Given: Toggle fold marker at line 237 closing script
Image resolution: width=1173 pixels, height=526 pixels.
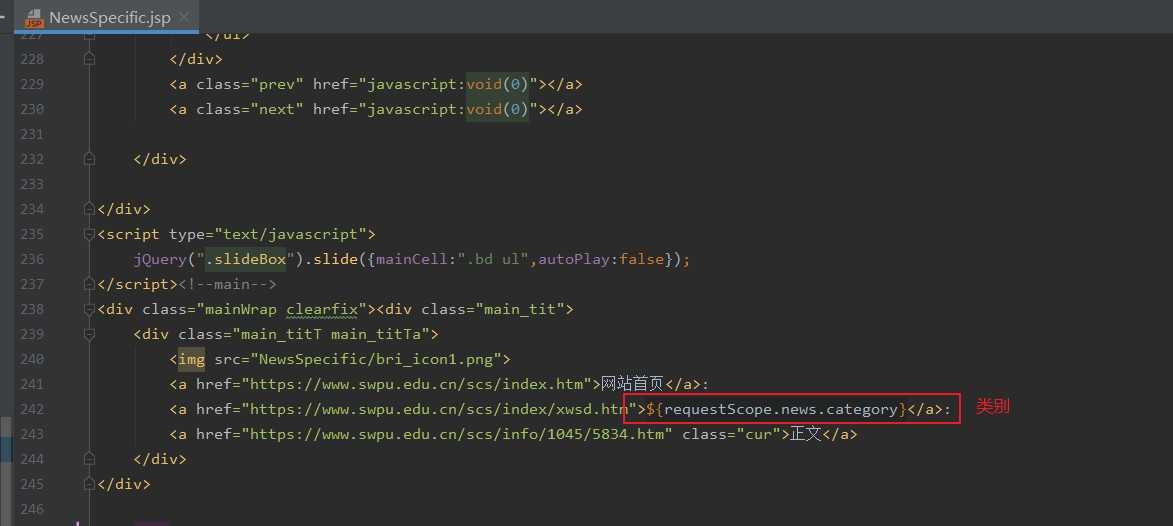Looking at the screenshot, I should (89, 284).
